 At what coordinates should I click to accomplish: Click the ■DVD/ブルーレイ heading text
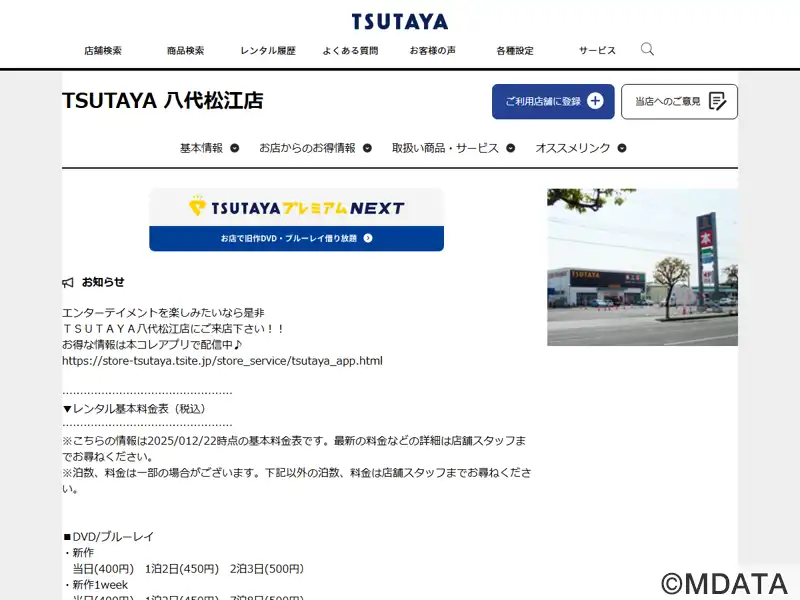pos(108,537)
